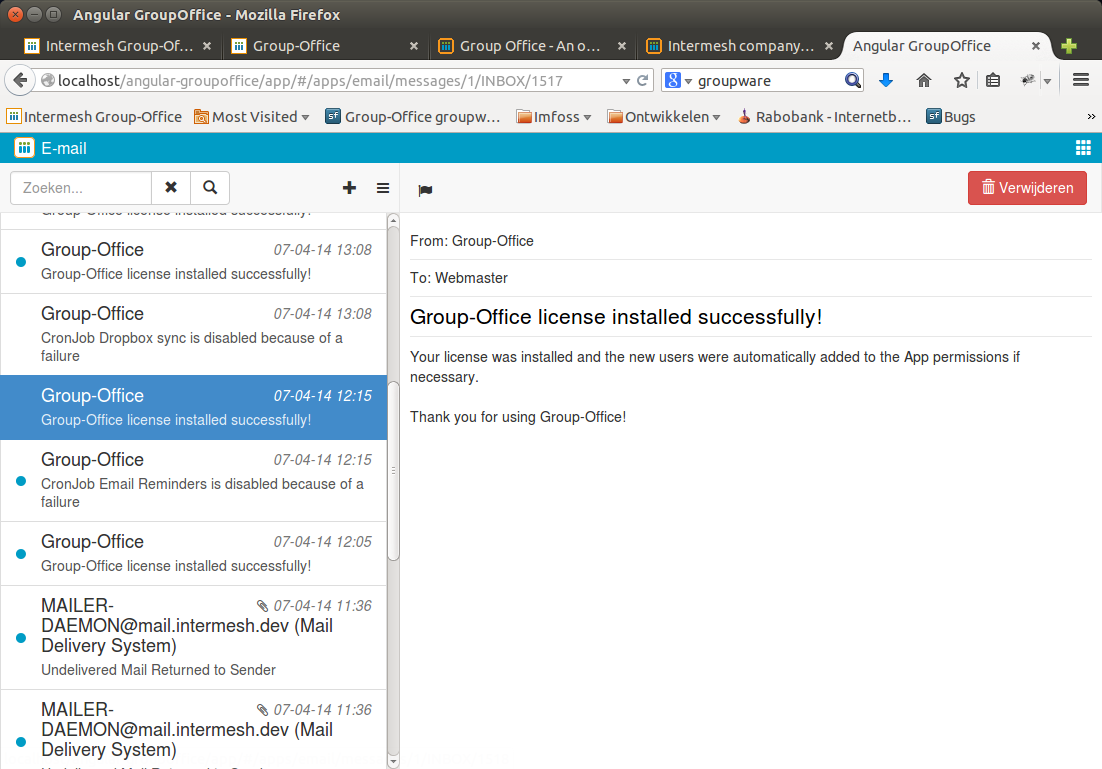Open the Intermesh Group-Office bookmark
This screenshot has width=1102, height=769.
tap(94, 117)
